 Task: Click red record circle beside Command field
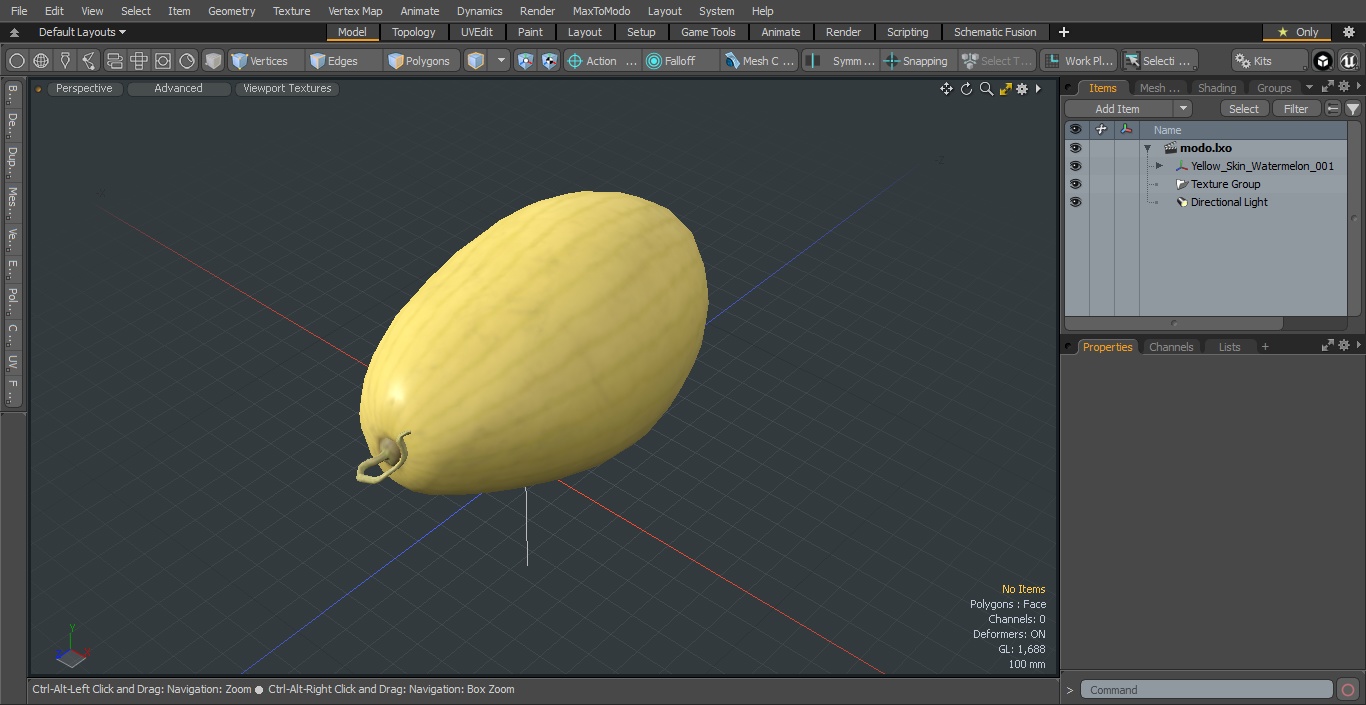[1348, 690]
